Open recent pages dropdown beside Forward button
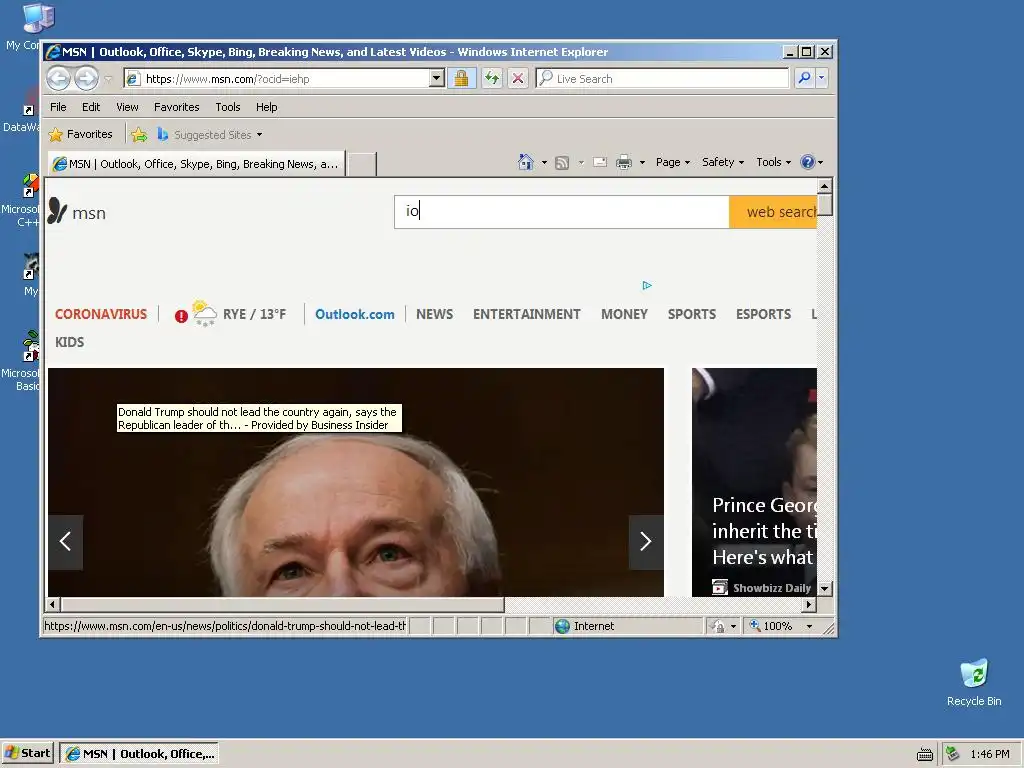Screen dimensions: 1024x768 (108, 79)
